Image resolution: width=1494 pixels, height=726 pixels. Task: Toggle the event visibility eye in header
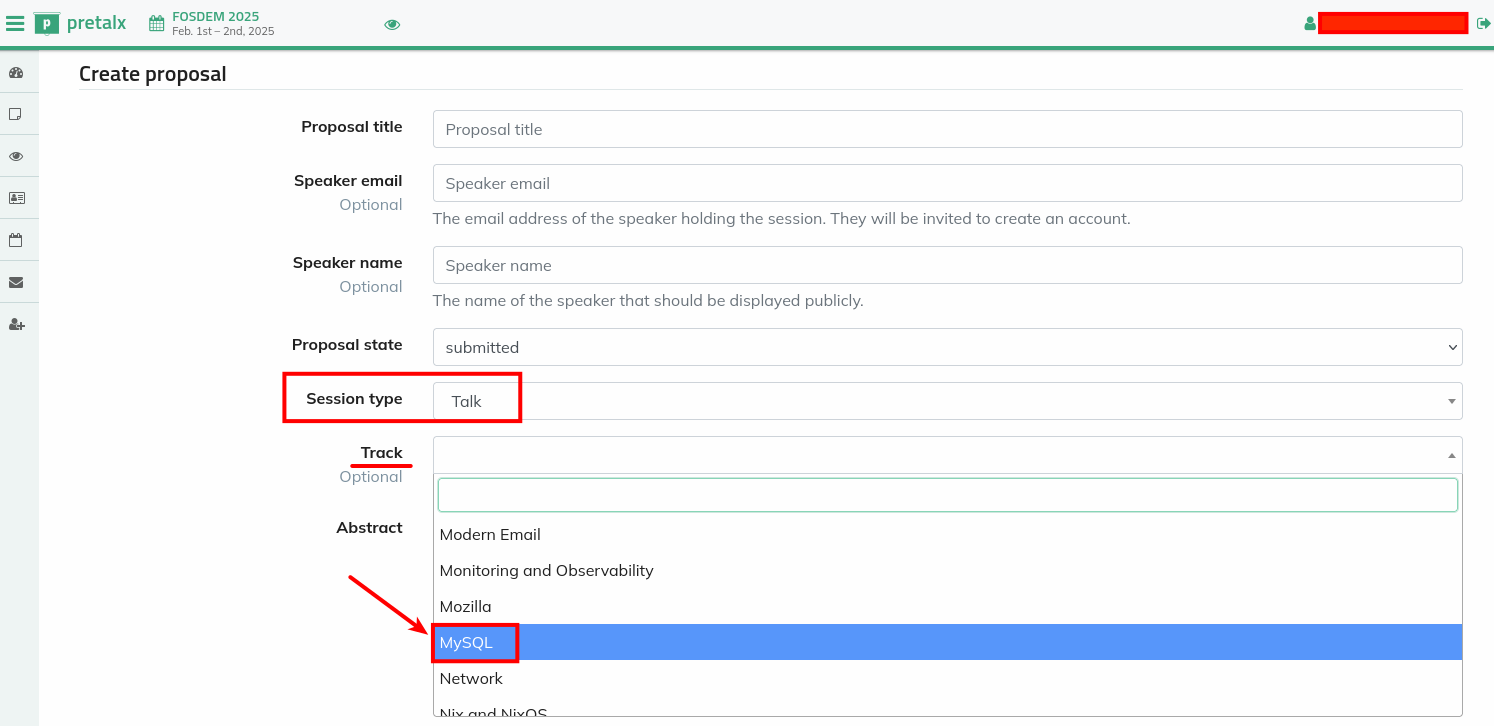pos(392,24)
